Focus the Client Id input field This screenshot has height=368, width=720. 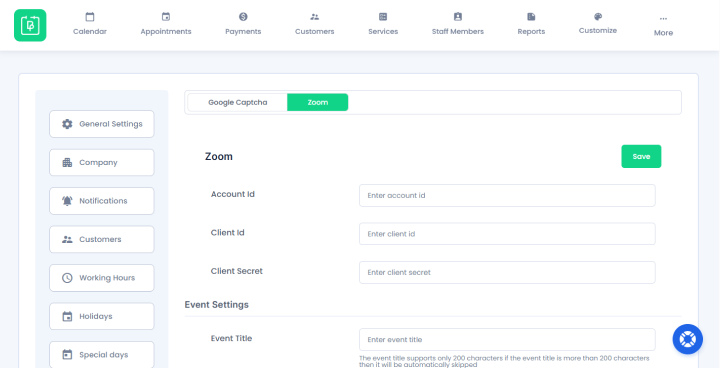[507, 234]
